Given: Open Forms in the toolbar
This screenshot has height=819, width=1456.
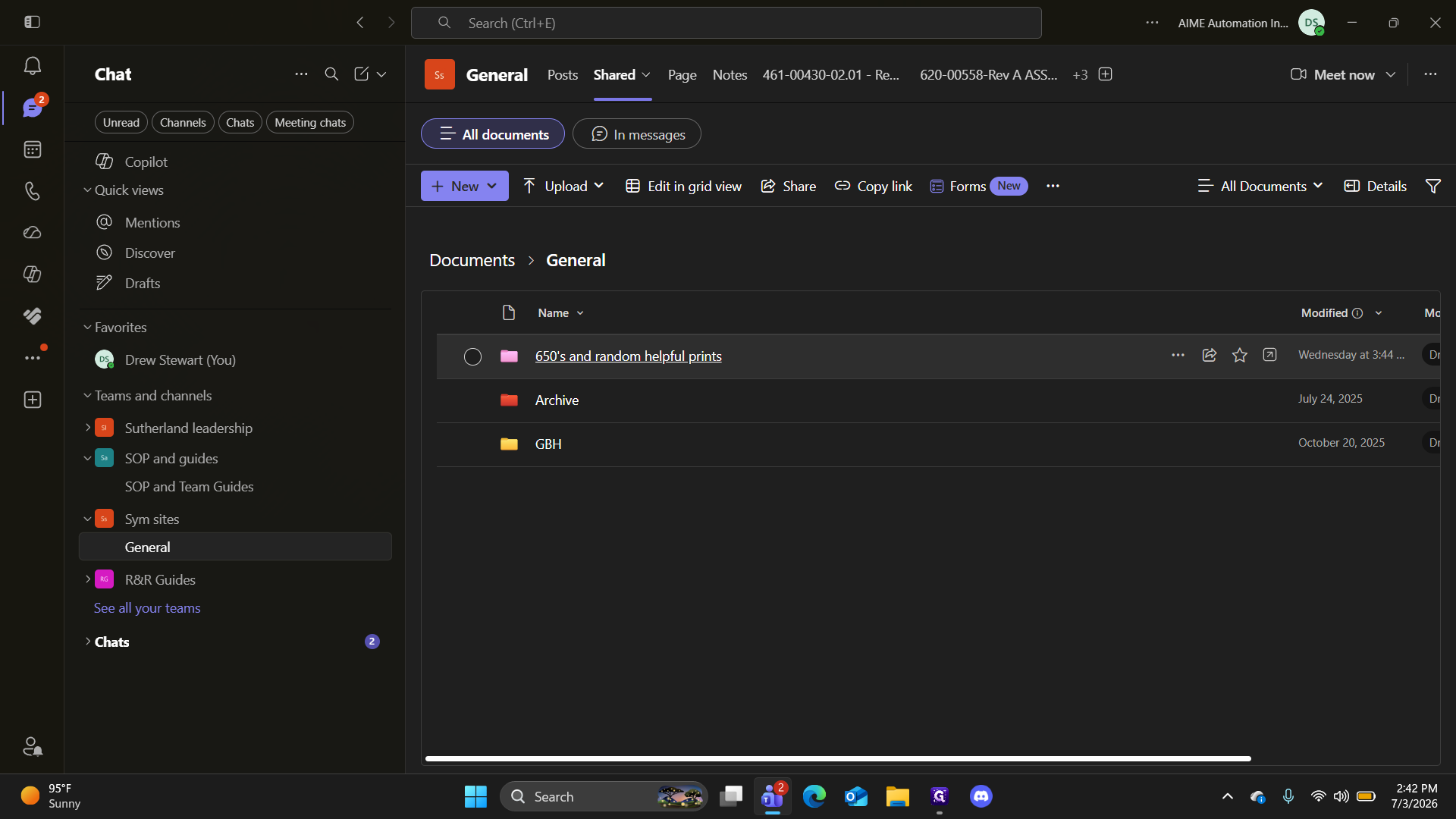Looking at the screenshot, I should (978, 186).
